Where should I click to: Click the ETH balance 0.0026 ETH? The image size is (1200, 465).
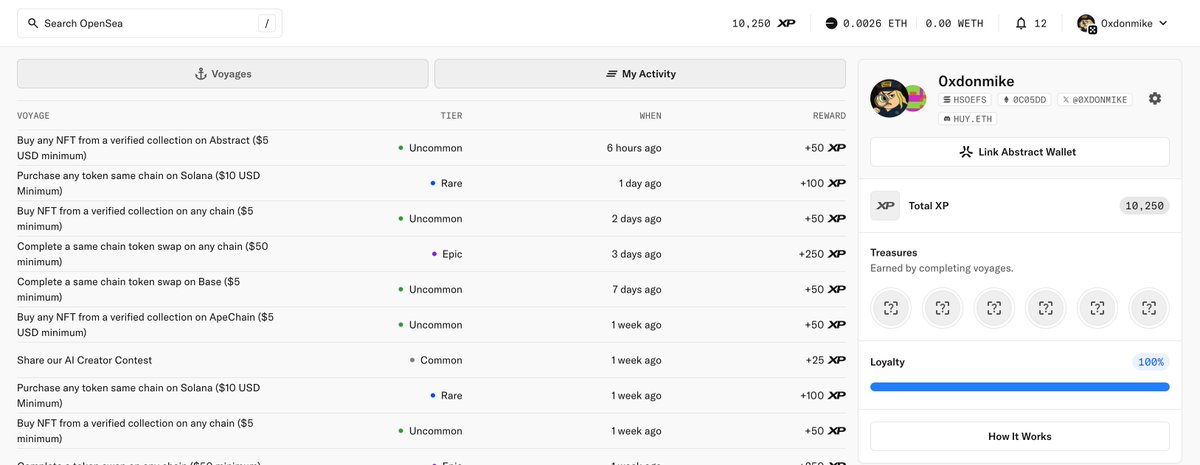(x=866, y=23)
